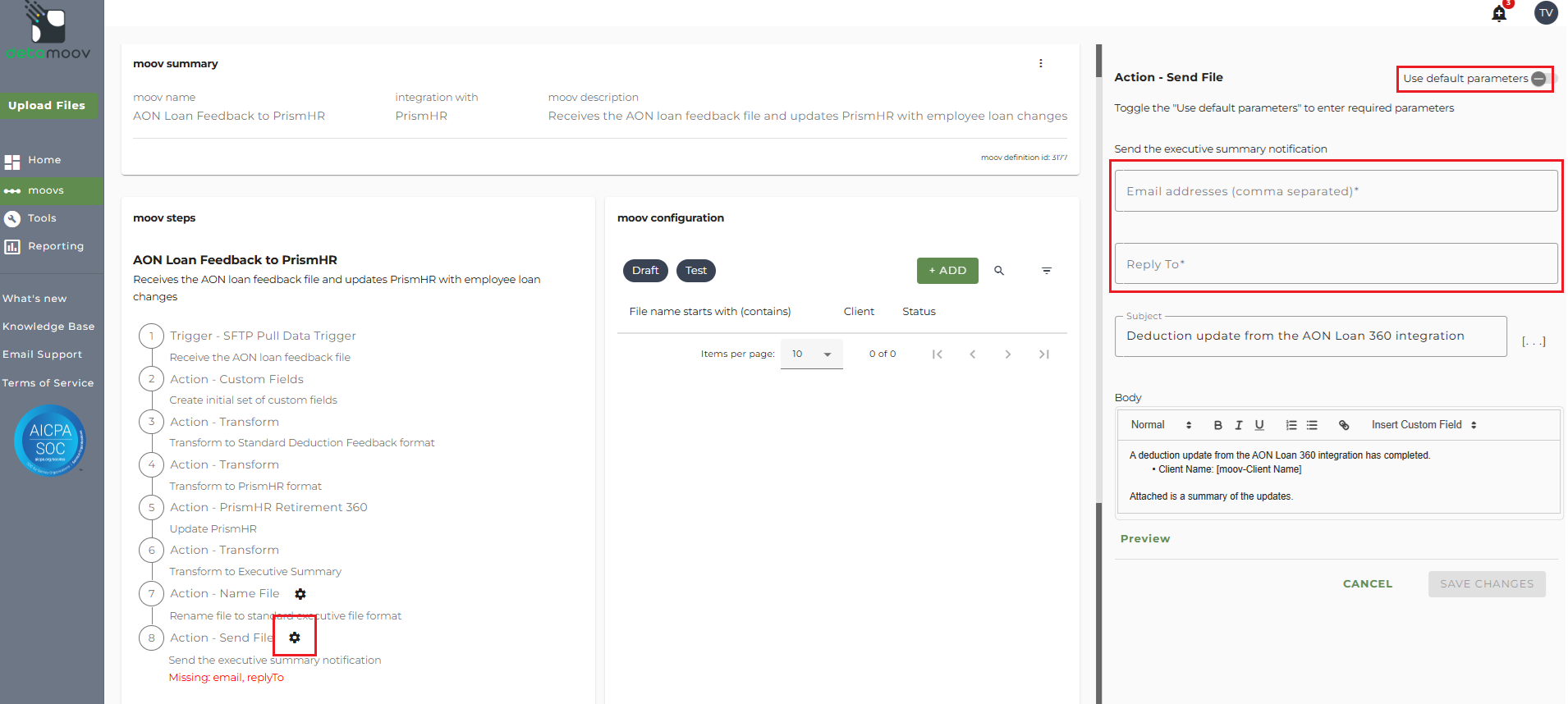Screen dimensions: 1568x704
Task: Click the AICPA SOC badge
Action: click(x=50, y=441)
